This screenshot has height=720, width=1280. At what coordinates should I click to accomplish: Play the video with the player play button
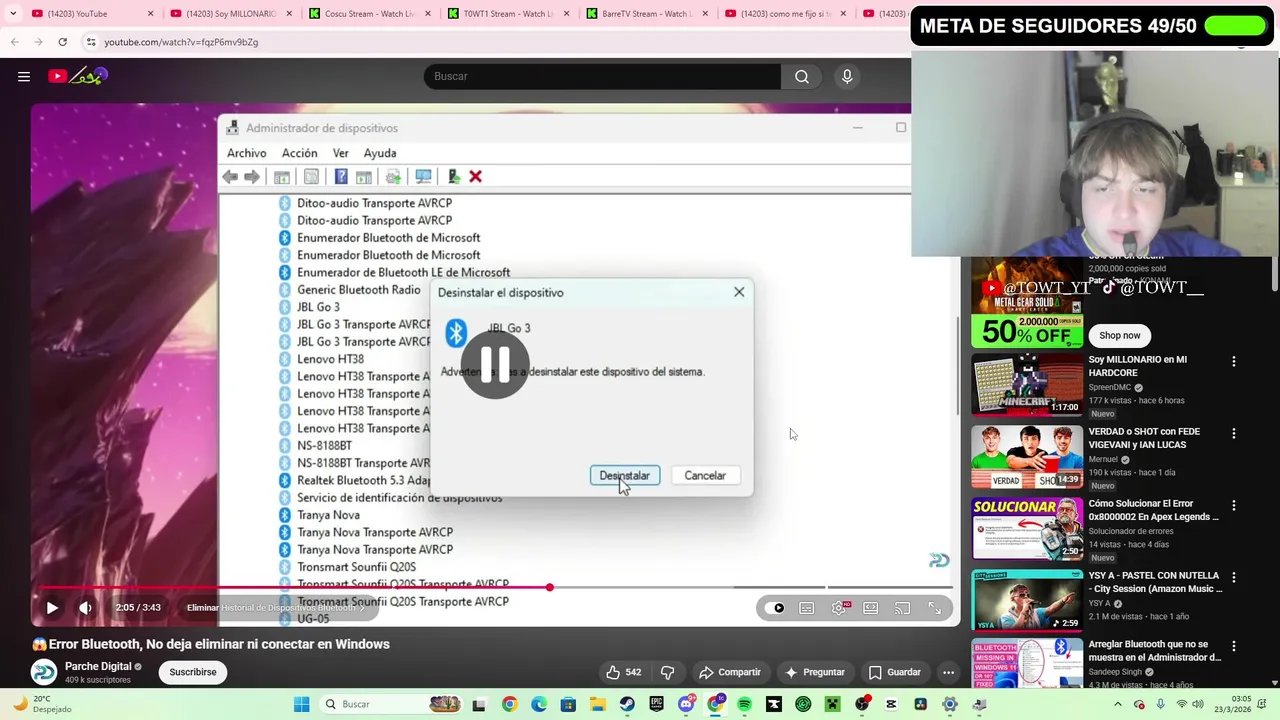(x=52, y=607)
